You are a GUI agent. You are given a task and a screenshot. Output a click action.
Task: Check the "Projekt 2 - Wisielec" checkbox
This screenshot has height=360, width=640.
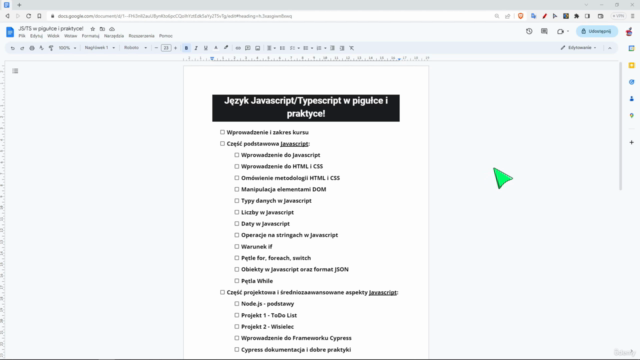click(x=237, y=327)
